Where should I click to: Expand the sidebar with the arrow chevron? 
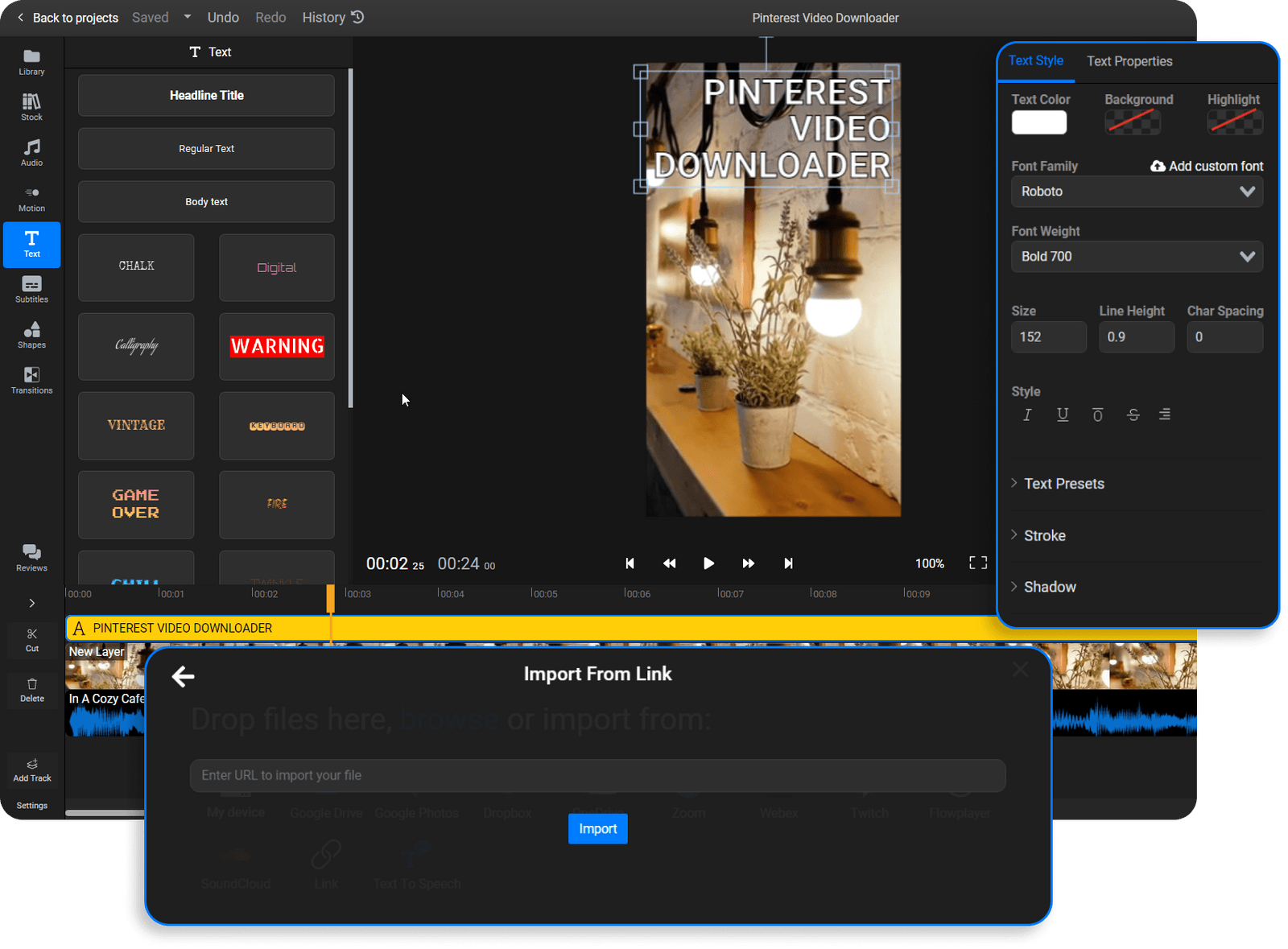(x=31, y=603)
